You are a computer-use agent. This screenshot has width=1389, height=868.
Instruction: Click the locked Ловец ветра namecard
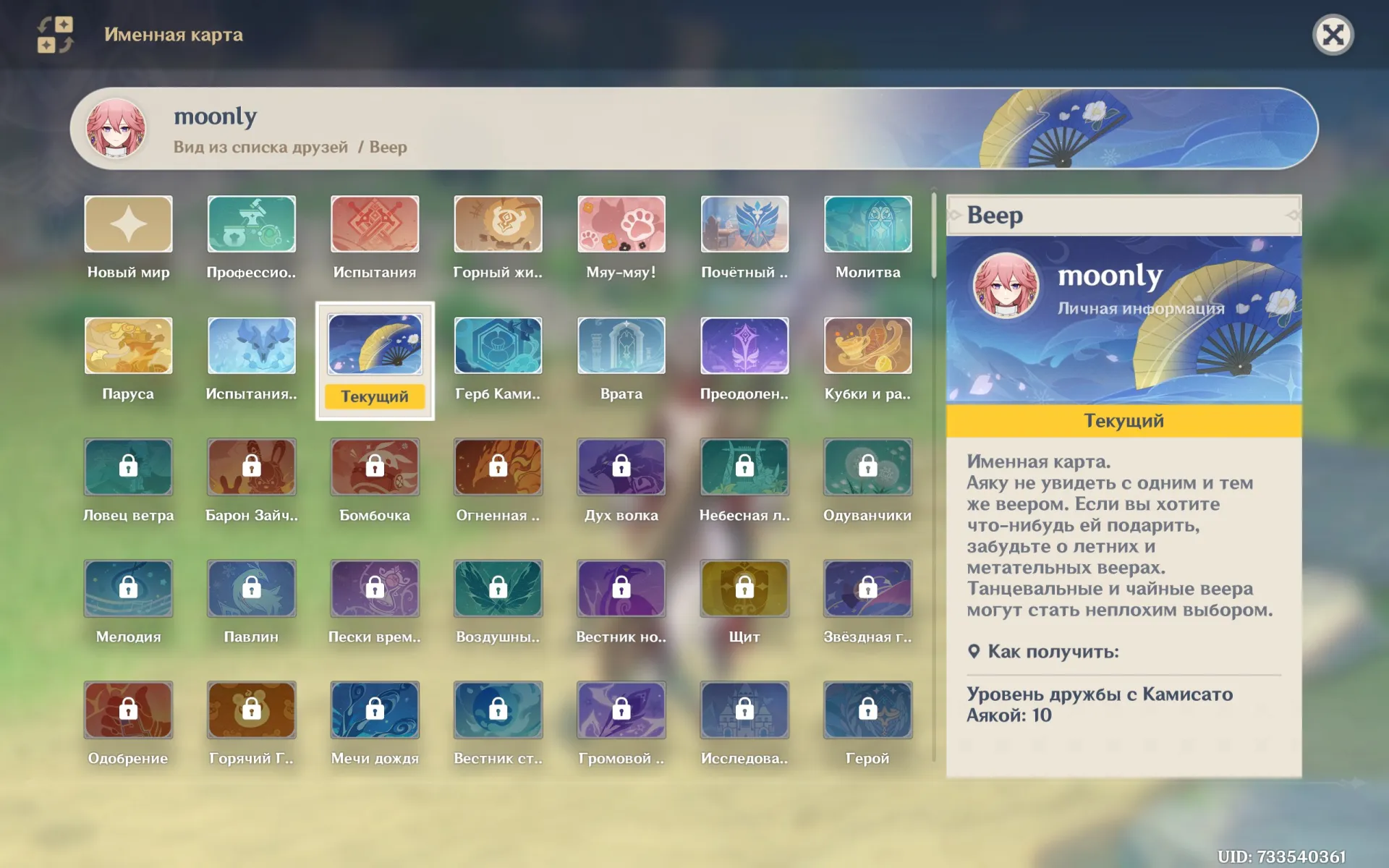pyautogui.click(x=128, y=467)
